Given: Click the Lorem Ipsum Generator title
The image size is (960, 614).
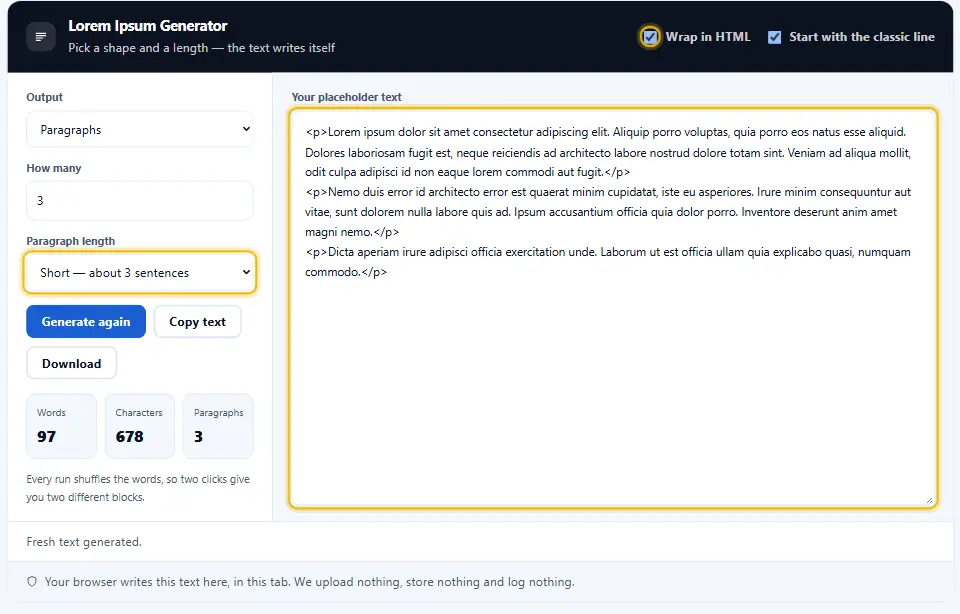Looking at the screenshot, I should pyautogui.click(x=148, y=26).
